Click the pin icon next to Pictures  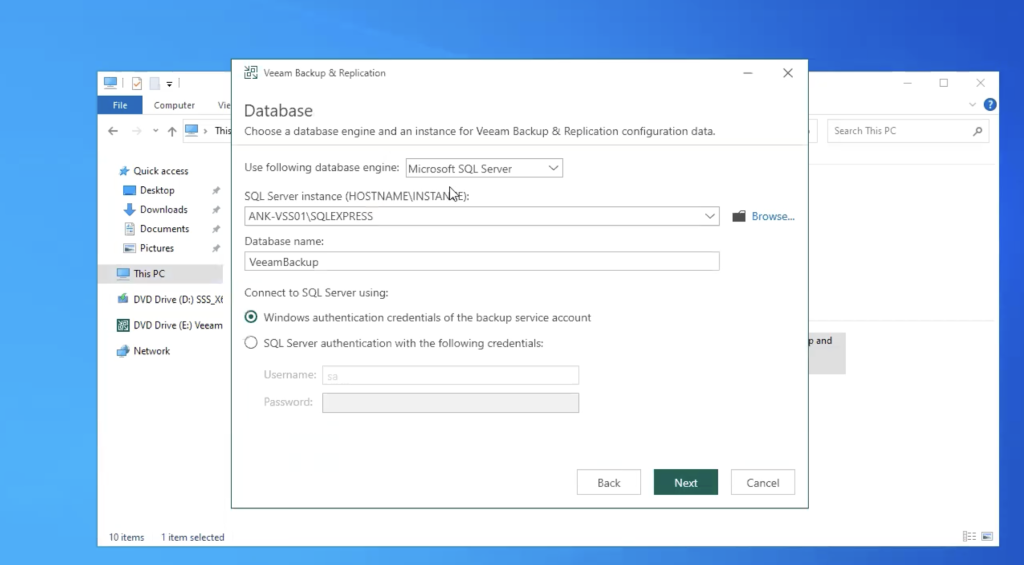pos(216,248)
